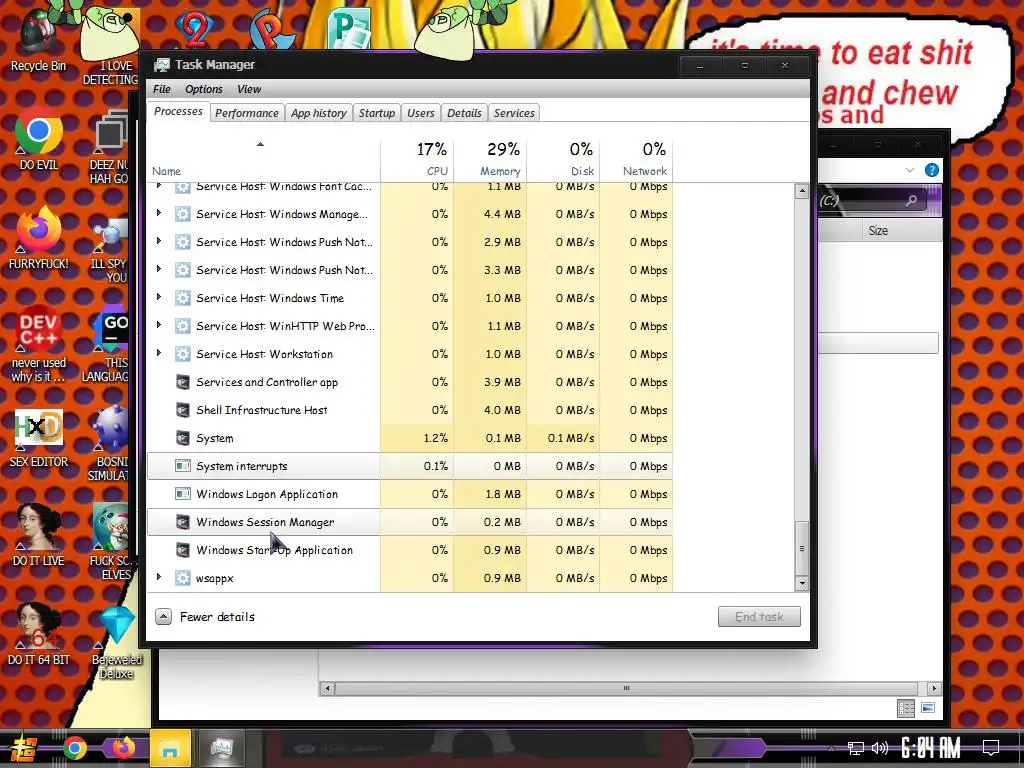Open the Bejeweled Deluxe desktop shortcut
Viewport: 1024px width, 768px height.
click(116, 643)
